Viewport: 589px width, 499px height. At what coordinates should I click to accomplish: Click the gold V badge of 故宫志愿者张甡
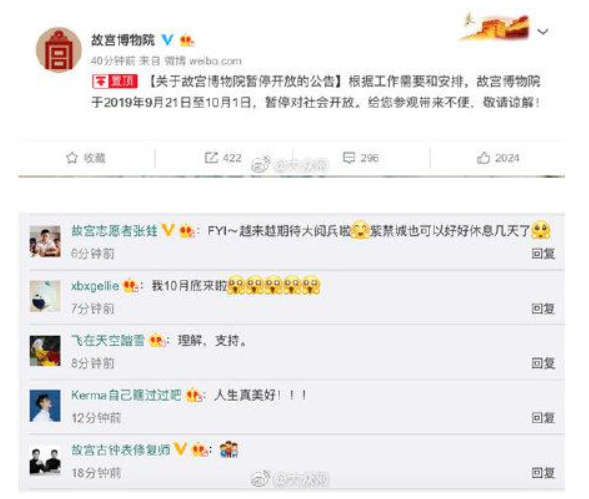point(168,230)
